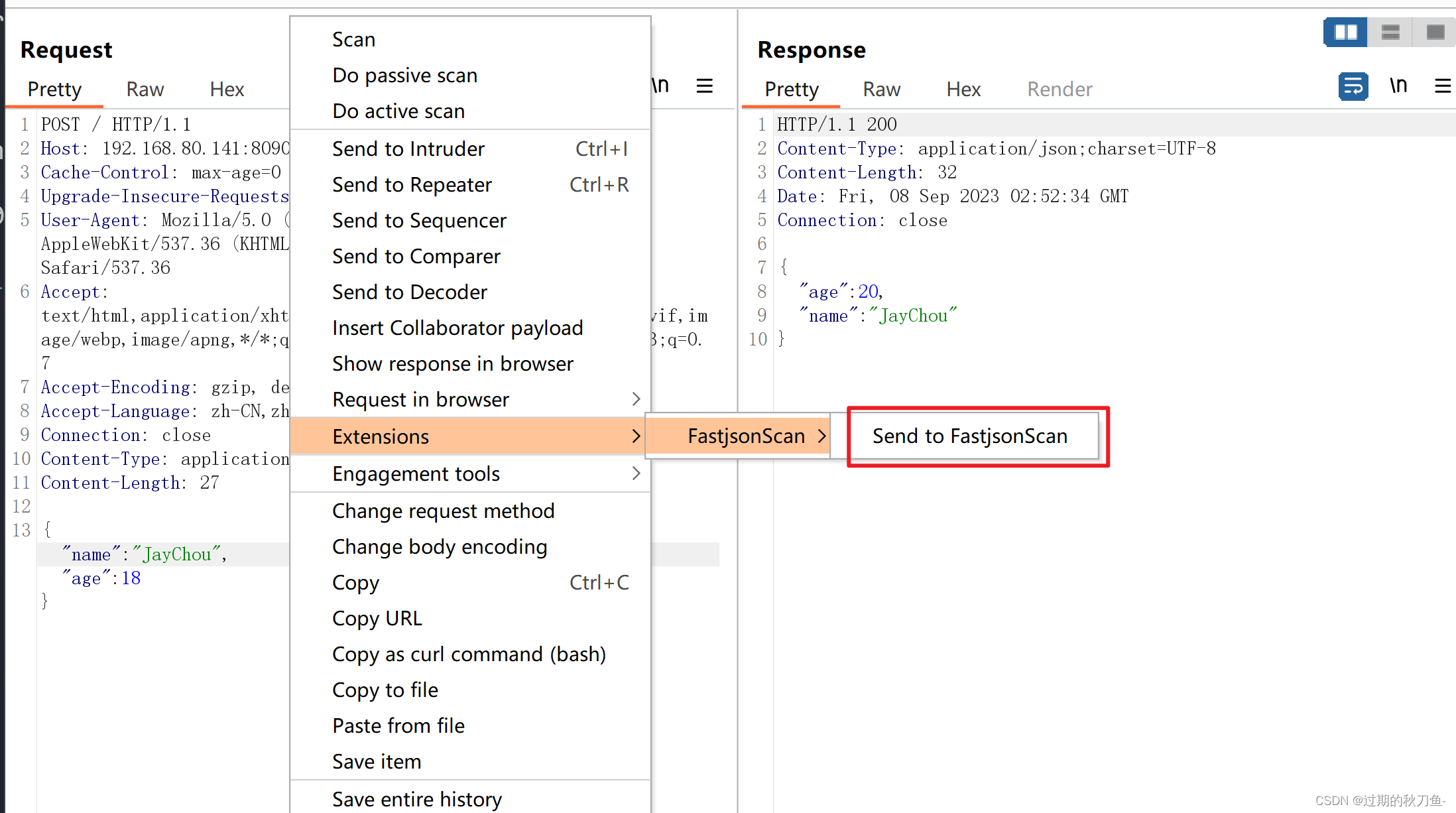Choose Save entire history
This screenshot has width=1456, height=813.
(470, 800)
